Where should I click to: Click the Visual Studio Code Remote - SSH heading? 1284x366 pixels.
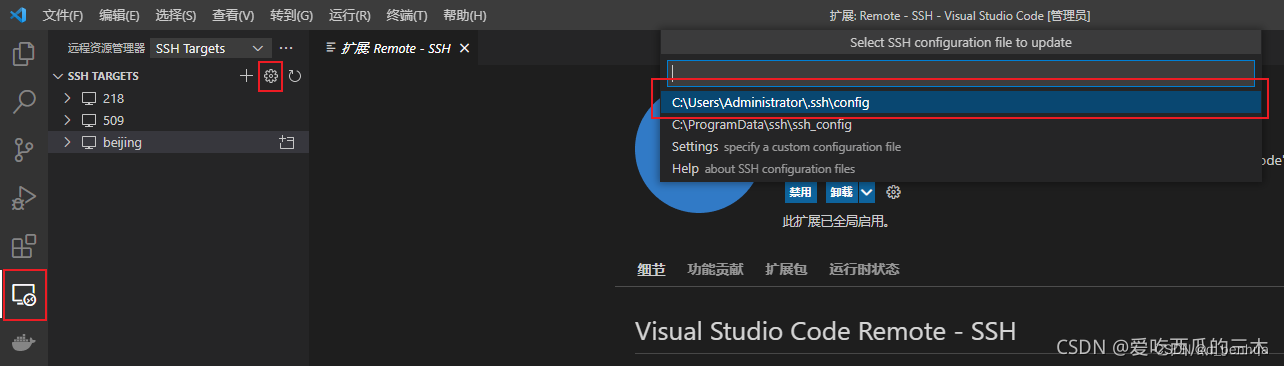(825, 331)
